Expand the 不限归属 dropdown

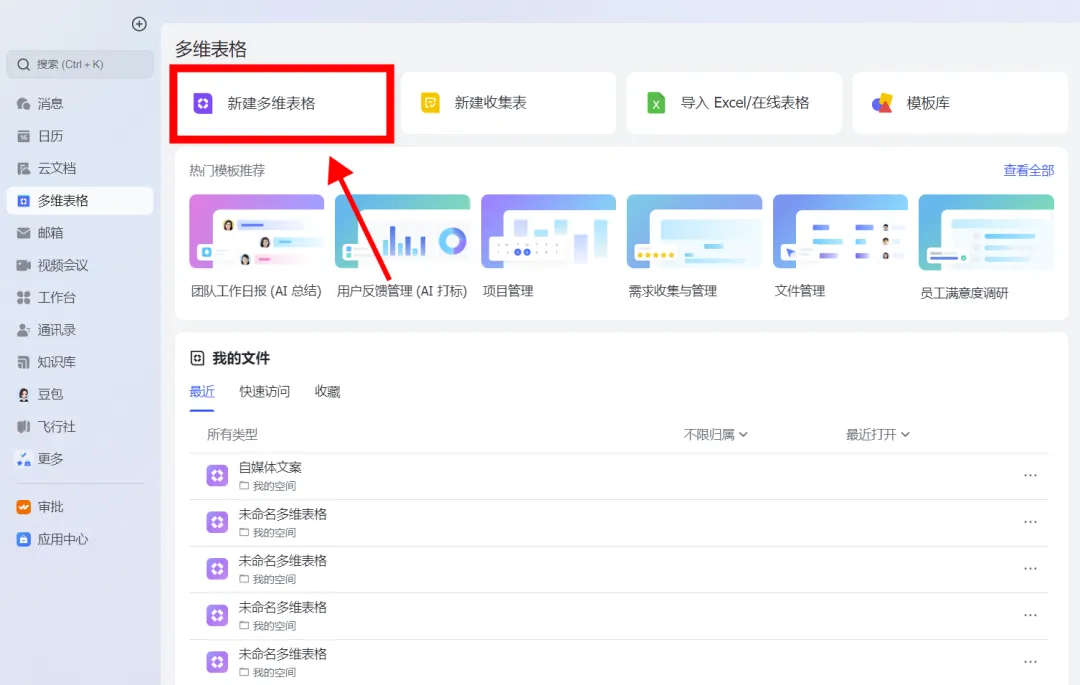[x=715, y=434]
